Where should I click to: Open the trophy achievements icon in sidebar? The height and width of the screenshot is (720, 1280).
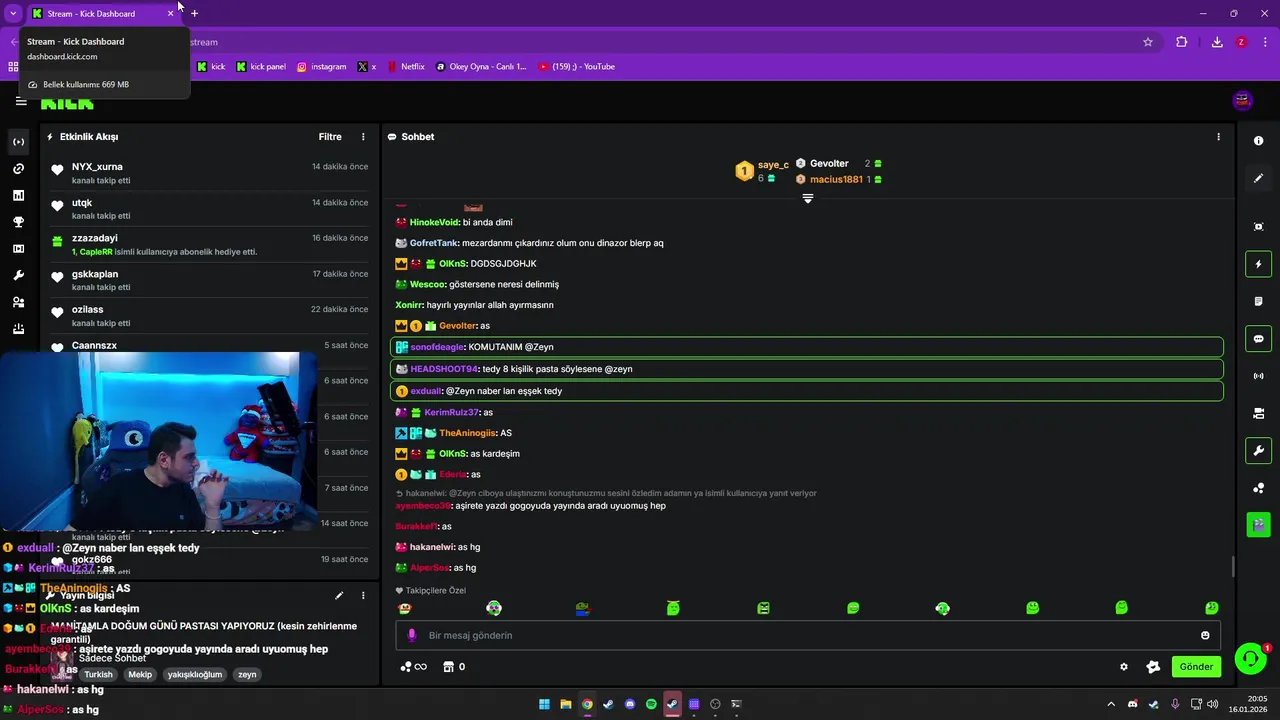[x=18, y=222]
